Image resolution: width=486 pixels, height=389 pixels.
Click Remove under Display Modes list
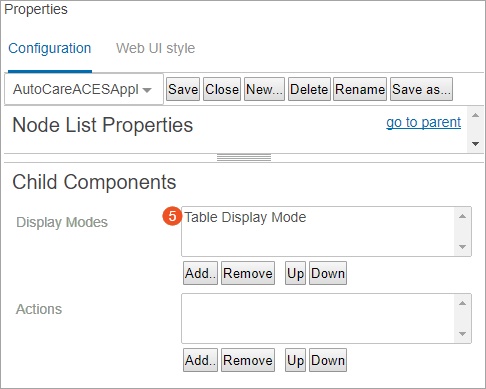point(248,273)
